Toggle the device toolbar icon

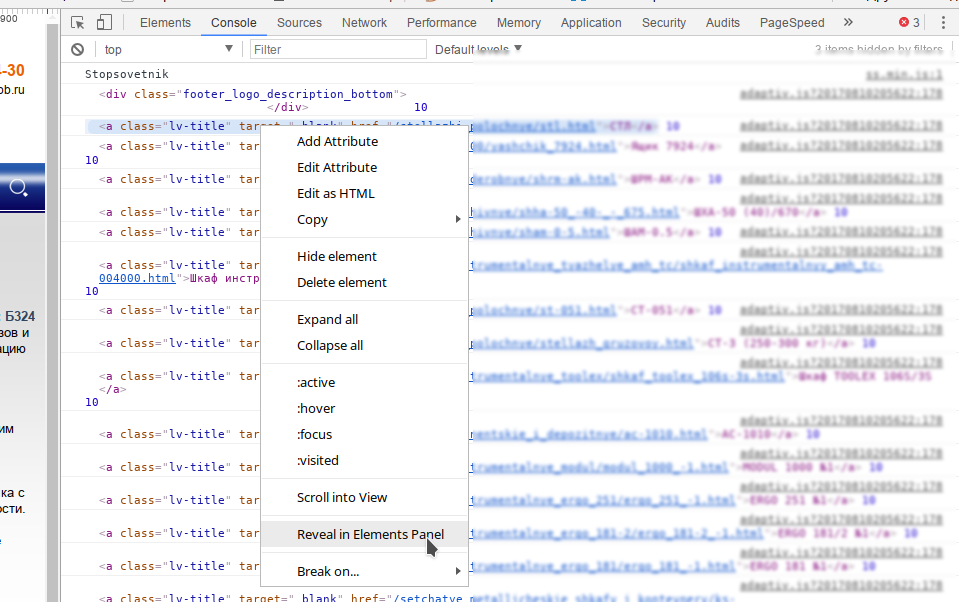[105, 20]
